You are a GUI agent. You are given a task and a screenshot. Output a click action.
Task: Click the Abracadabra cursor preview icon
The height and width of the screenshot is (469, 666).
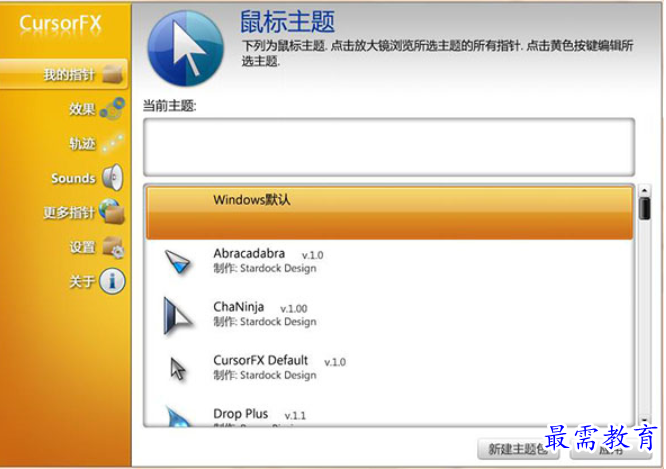click(178, 262)
